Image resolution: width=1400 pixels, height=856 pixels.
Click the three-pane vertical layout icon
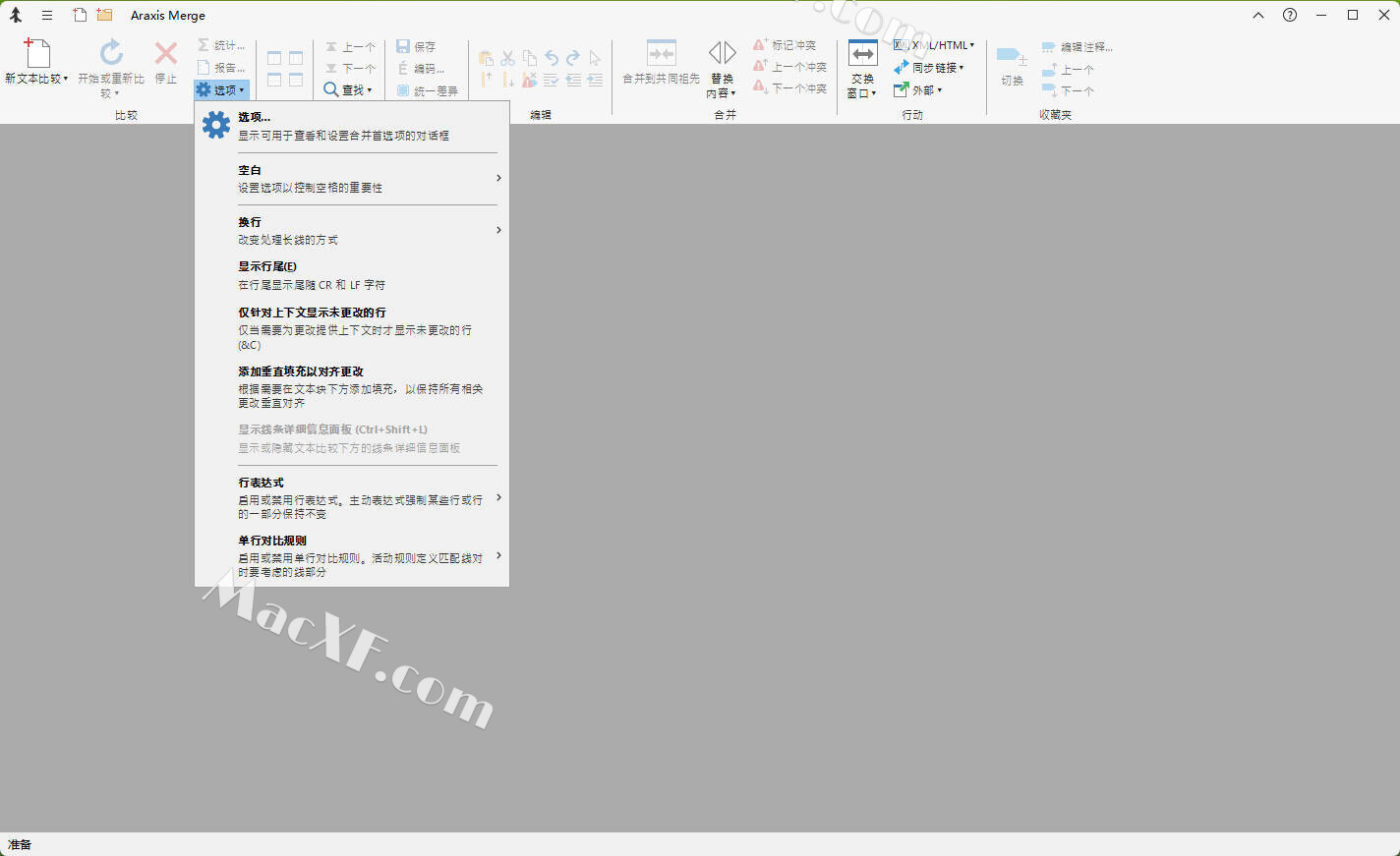[x=296, y=59]
